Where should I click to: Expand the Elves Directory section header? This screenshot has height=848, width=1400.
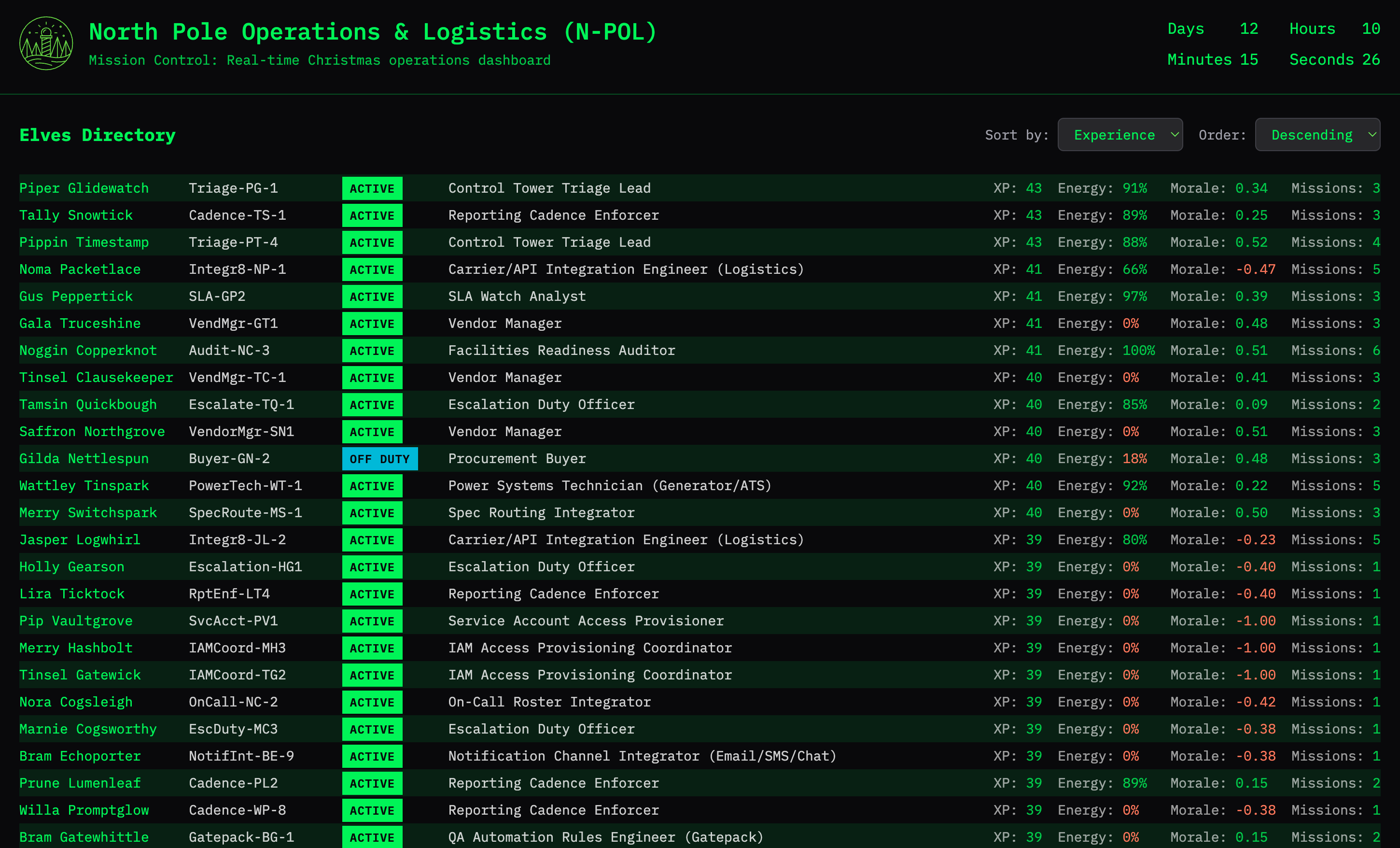pyautogui.click(x=97, y=135)
